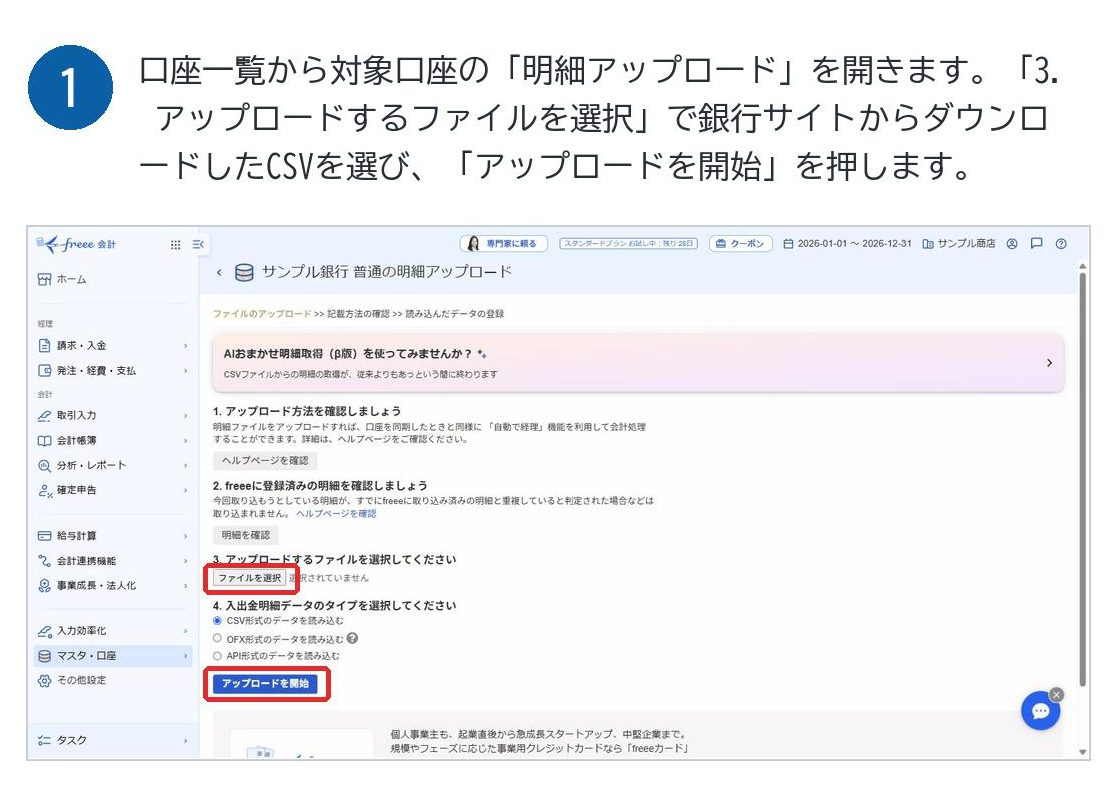Click the freeeカード ad thumbnail
This screenshot has height=792, width=1116.
(302, 744)
